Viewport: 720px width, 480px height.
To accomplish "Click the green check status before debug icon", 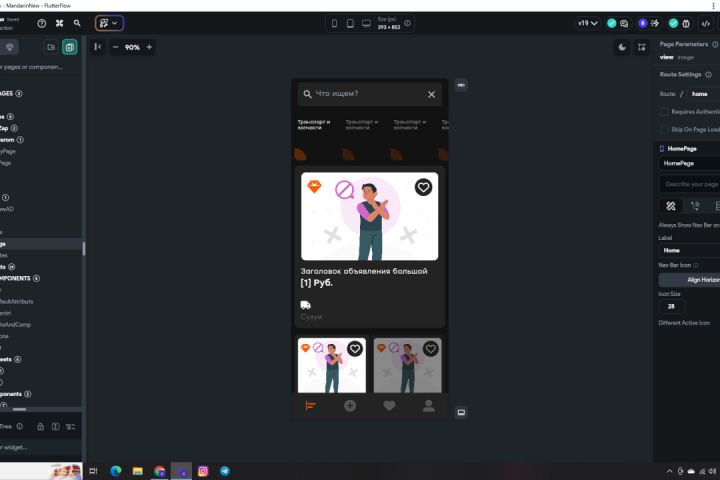I will click(x=673, y=23).
